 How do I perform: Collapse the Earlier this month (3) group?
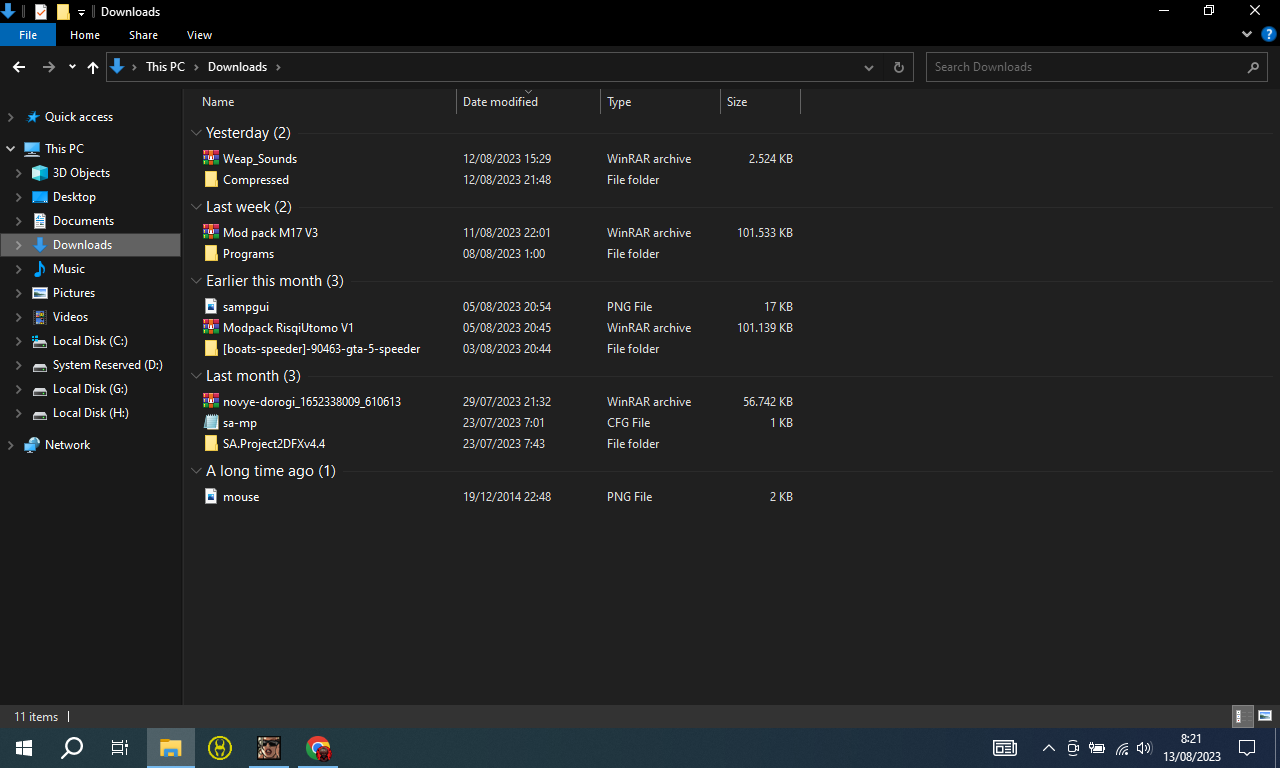[196, 281]
